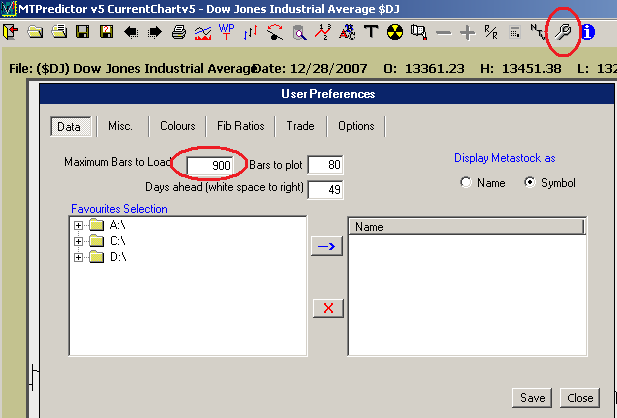Click the calculator icon in toolbar
Screen dimensions: 617x418
coord(515,32)
